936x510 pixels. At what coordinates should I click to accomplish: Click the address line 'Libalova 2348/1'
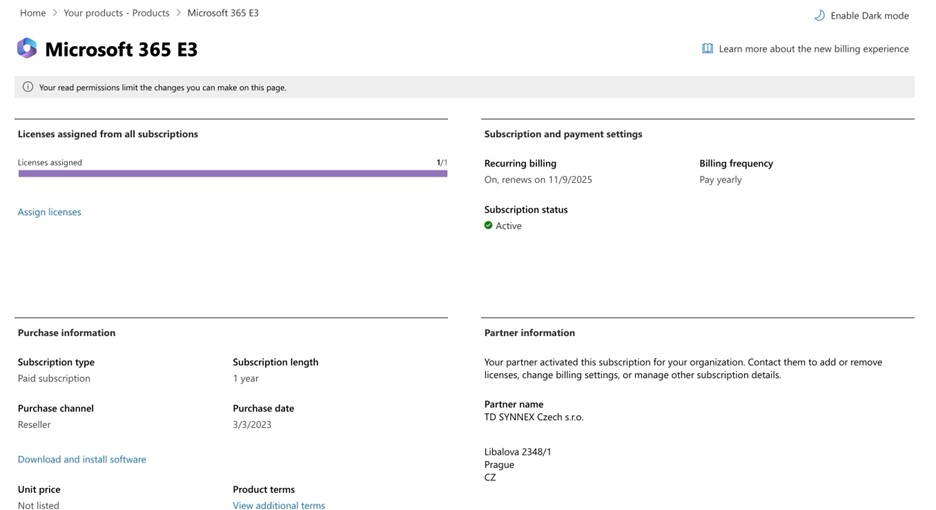point(518,451)
